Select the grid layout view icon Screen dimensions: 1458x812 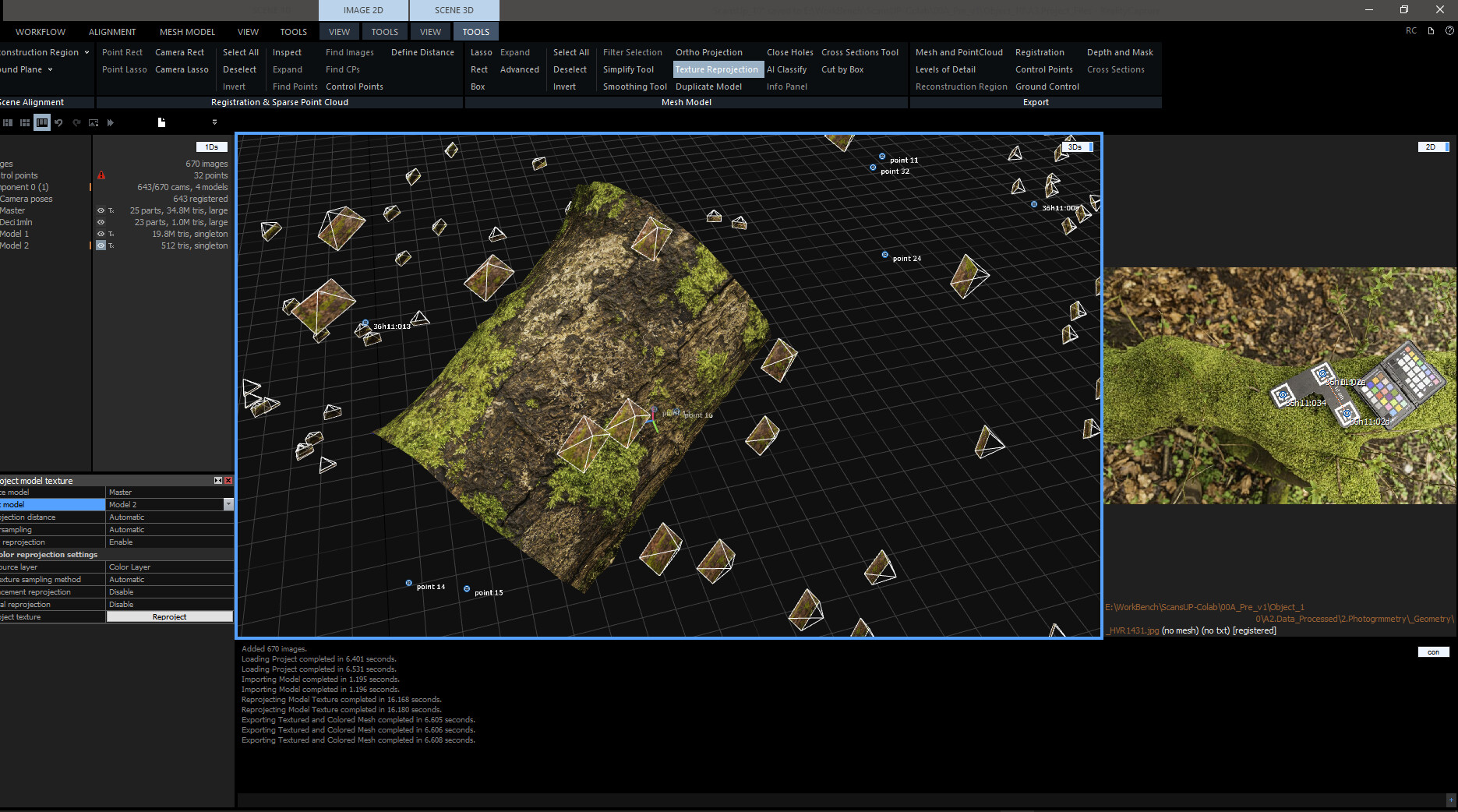[25, 122]
